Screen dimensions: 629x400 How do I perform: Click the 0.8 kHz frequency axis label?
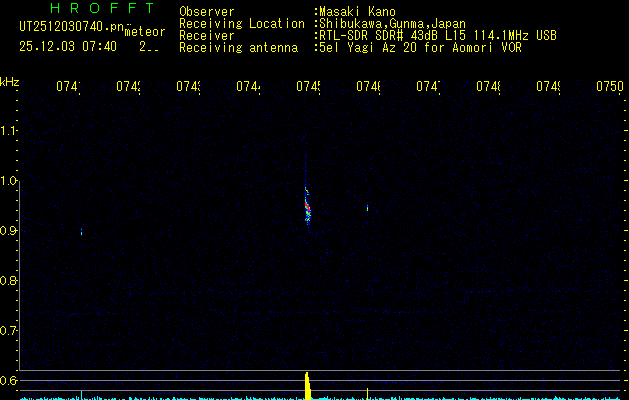[8, 280]
